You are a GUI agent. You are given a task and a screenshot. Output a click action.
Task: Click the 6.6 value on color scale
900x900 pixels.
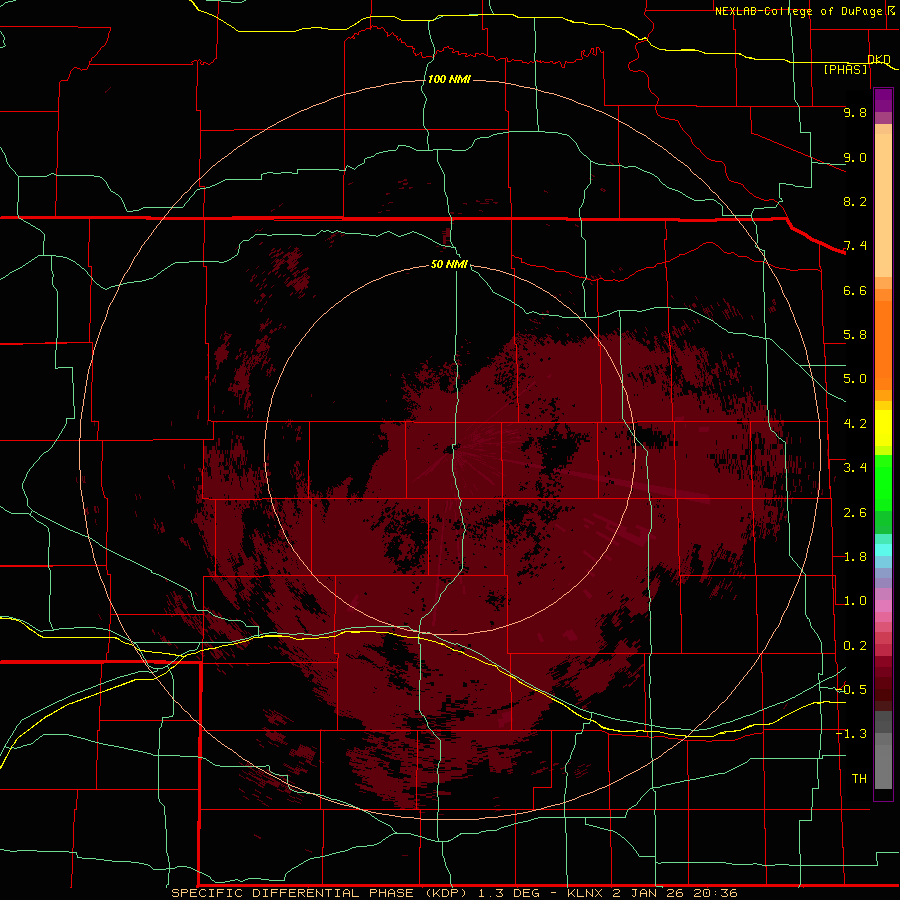click(855, 290)
